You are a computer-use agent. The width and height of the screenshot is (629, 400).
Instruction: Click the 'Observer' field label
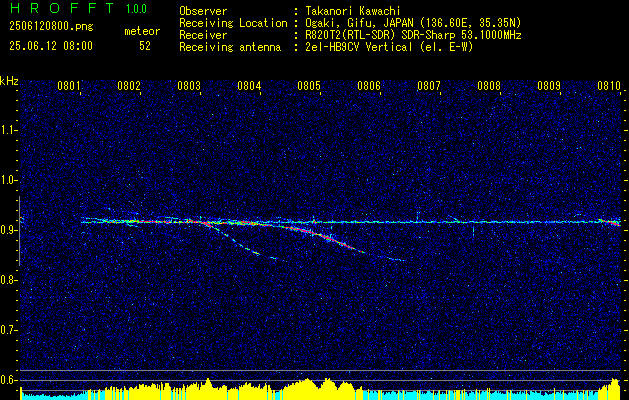(203, 11)
